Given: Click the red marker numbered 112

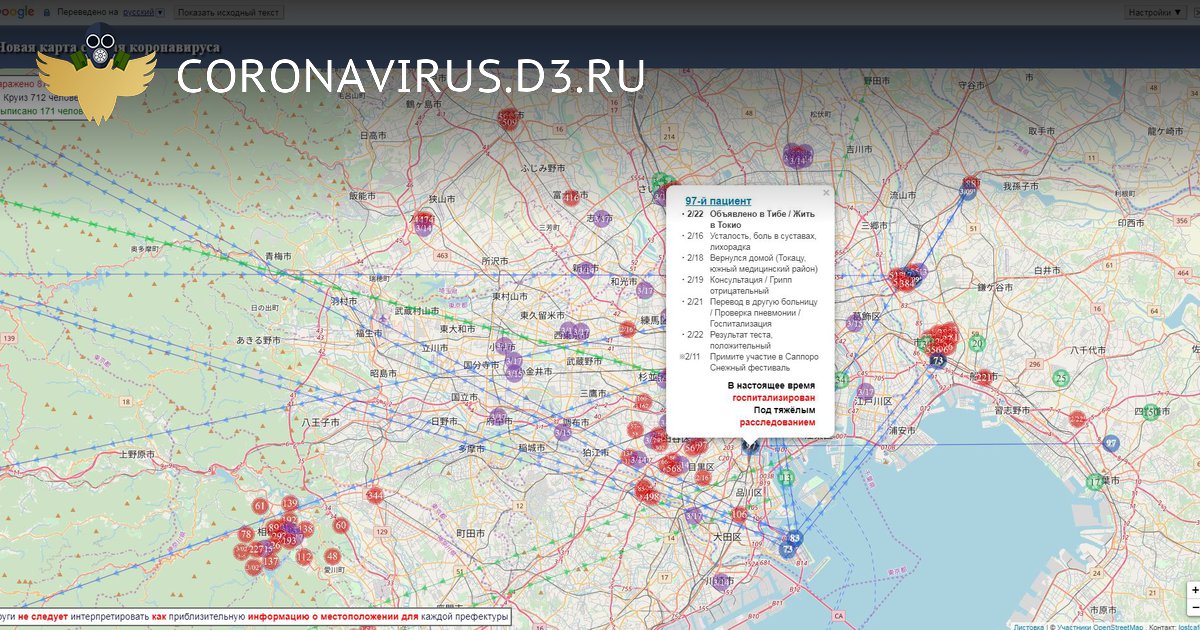Looking at the screenshot, I should pos(303,556).
